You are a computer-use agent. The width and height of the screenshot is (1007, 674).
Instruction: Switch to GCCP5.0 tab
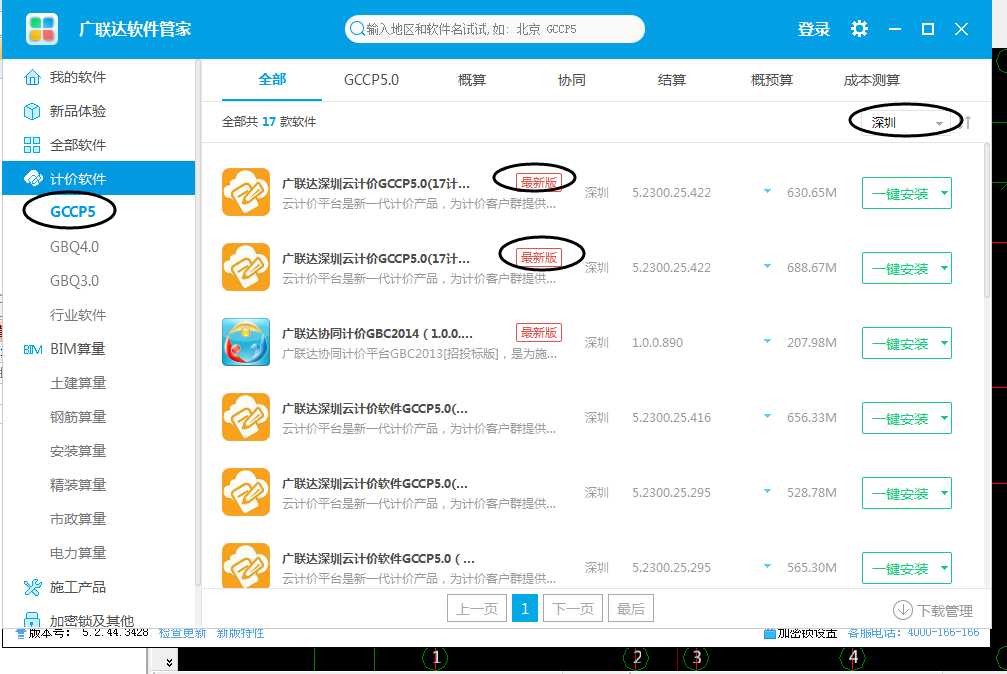pos(371,80)
